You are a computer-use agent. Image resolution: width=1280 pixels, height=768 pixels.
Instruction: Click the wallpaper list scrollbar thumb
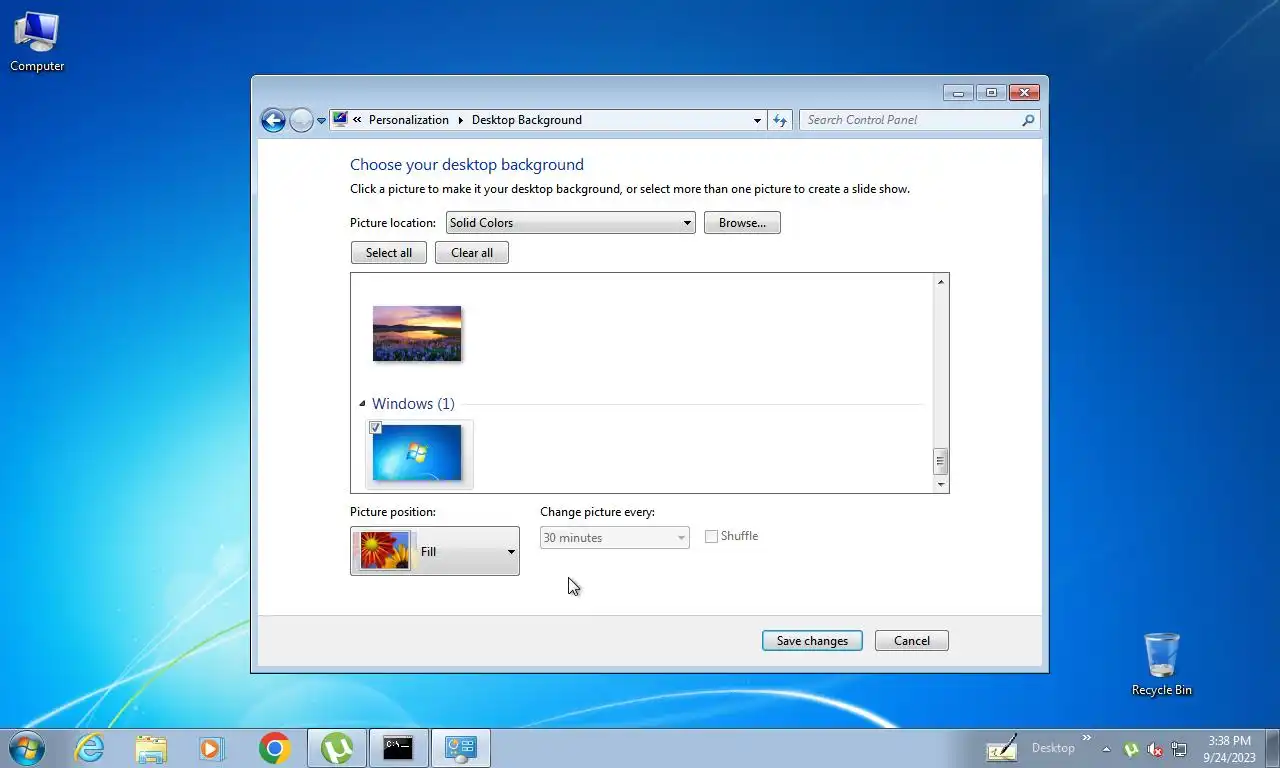940,461
